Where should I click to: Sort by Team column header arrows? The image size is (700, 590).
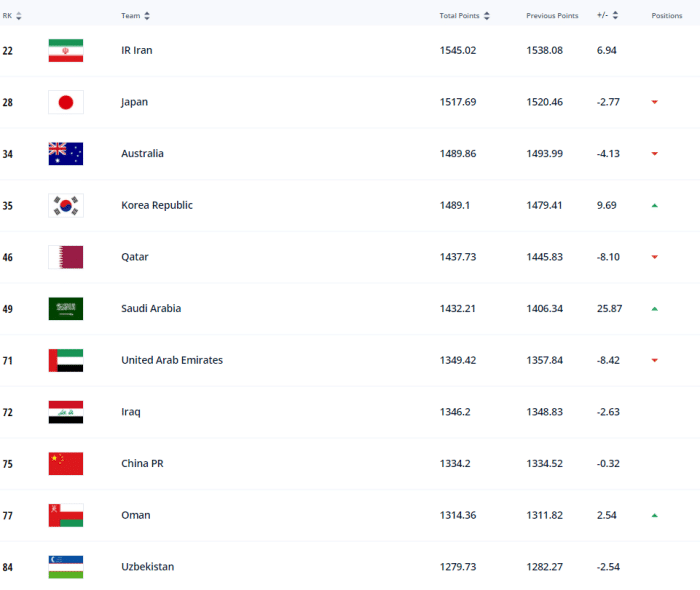point(147,16)
